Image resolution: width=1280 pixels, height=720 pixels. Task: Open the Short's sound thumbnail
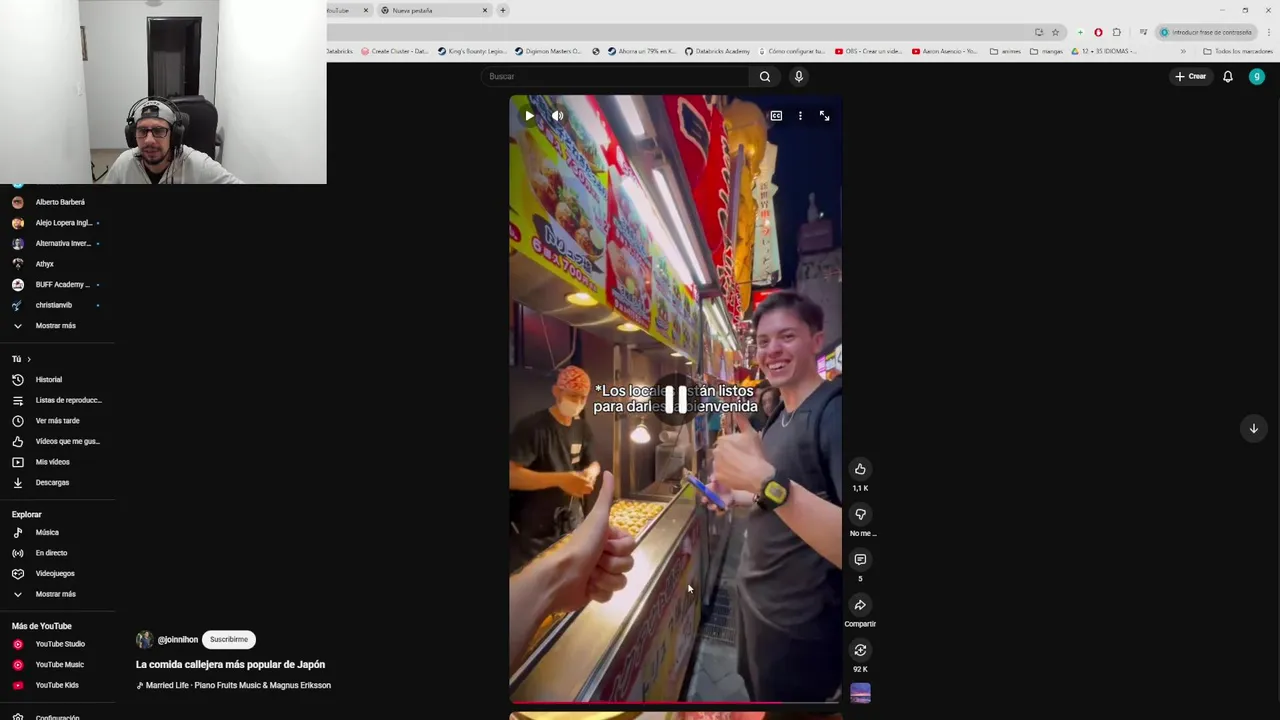point(860,693)
